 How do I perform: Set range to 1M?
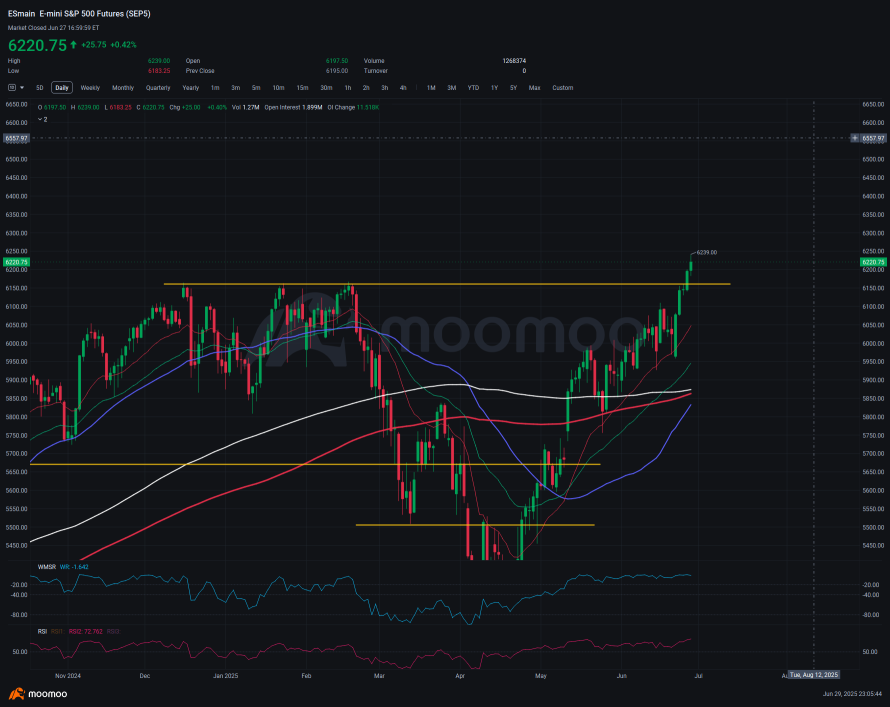(x=431, y=87)
